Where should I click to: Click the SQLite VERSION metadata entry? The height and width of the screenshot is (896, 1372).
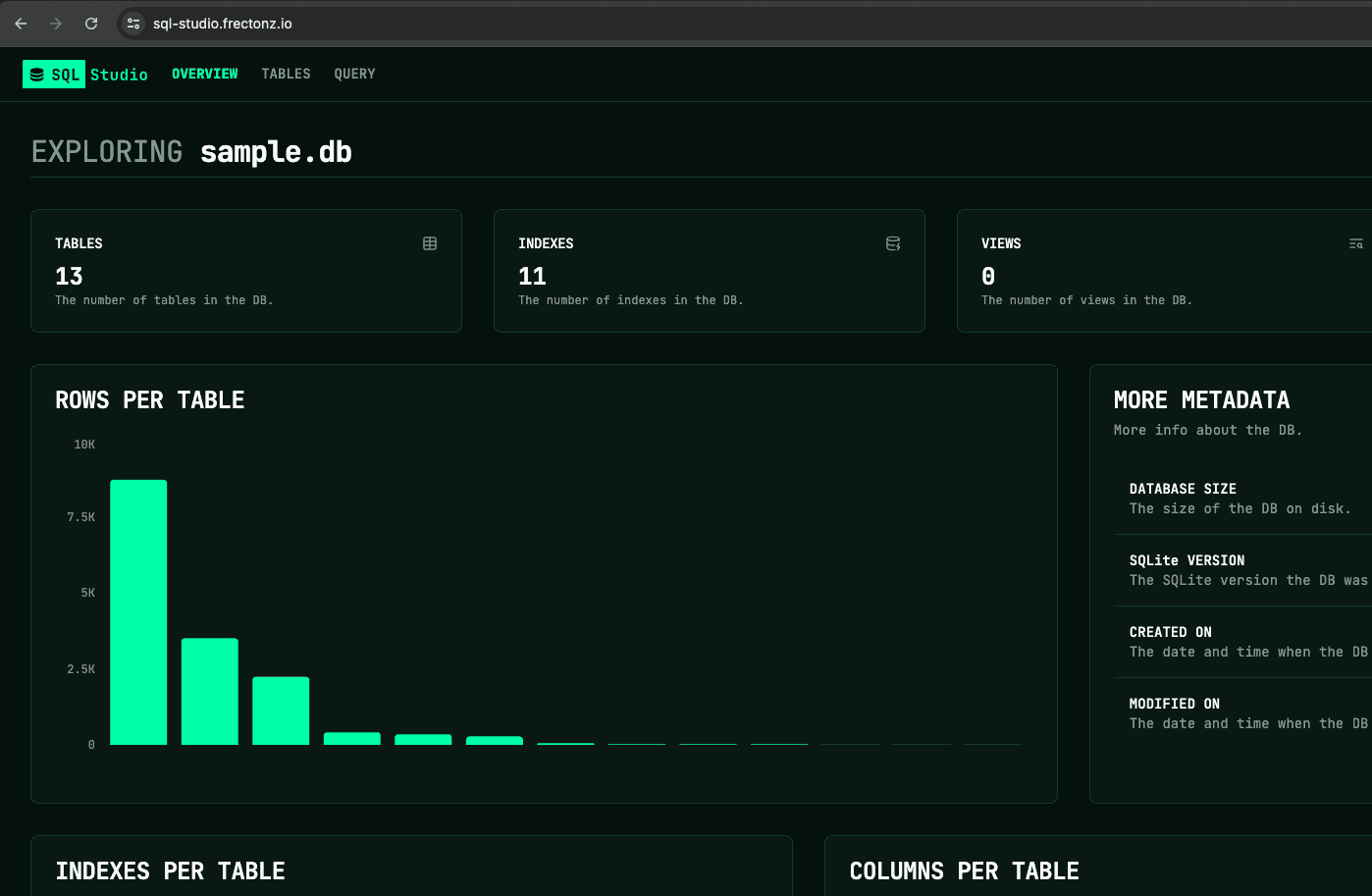pyautogui.click(x=1242, y=570)
